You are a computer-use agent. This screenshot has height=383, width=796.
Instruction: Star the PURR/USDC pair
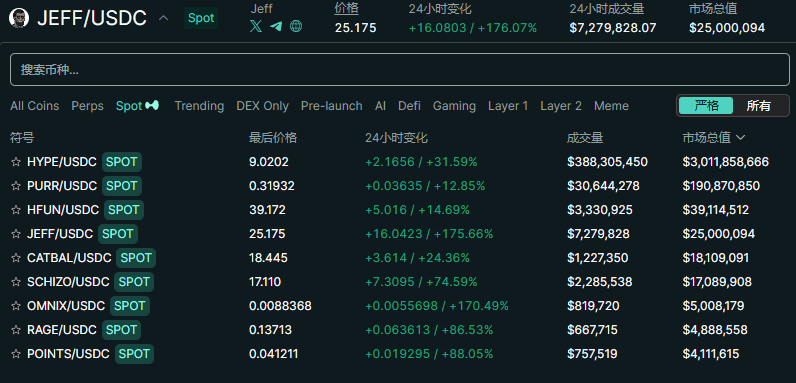coord(16,186)
